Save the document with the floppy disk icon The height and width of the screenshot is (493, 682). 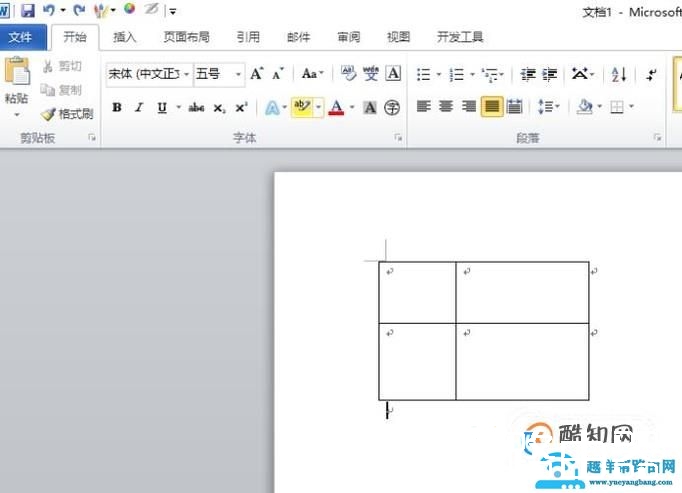pyautogui.click(x=27, y=10)
